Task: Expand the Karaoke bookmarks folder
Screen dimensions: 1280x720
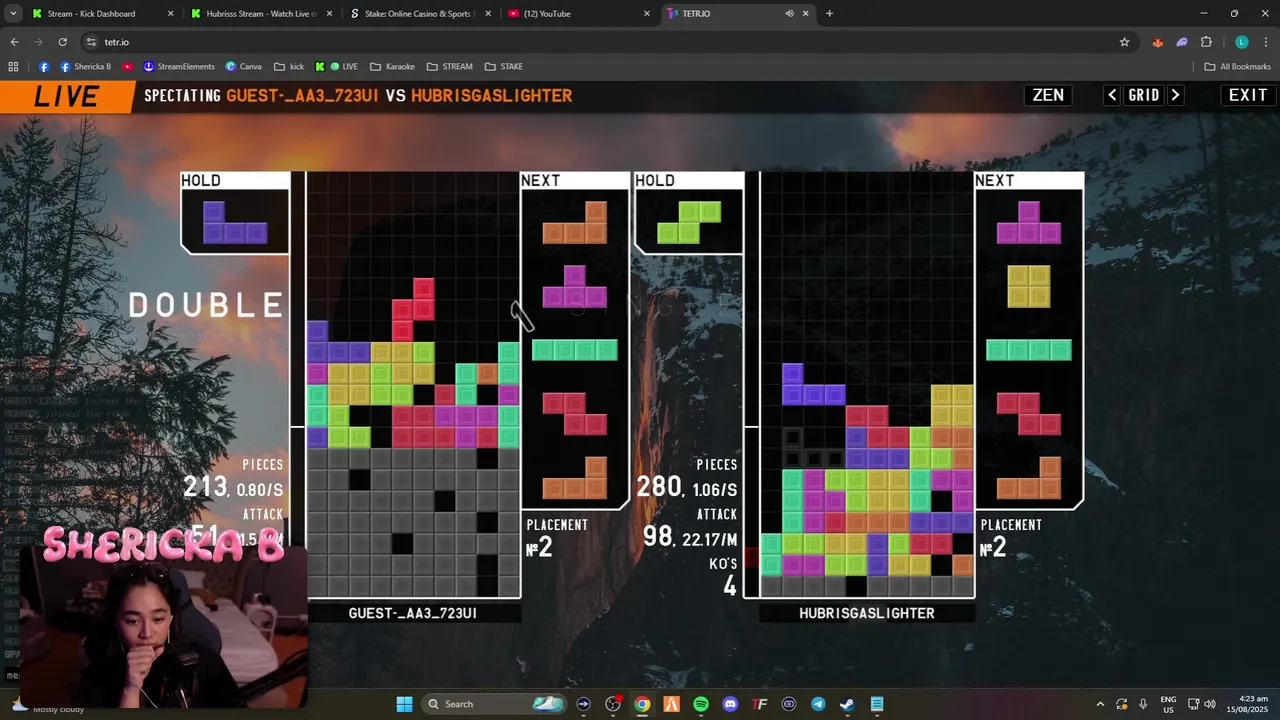Action: [x=392, y=67]
